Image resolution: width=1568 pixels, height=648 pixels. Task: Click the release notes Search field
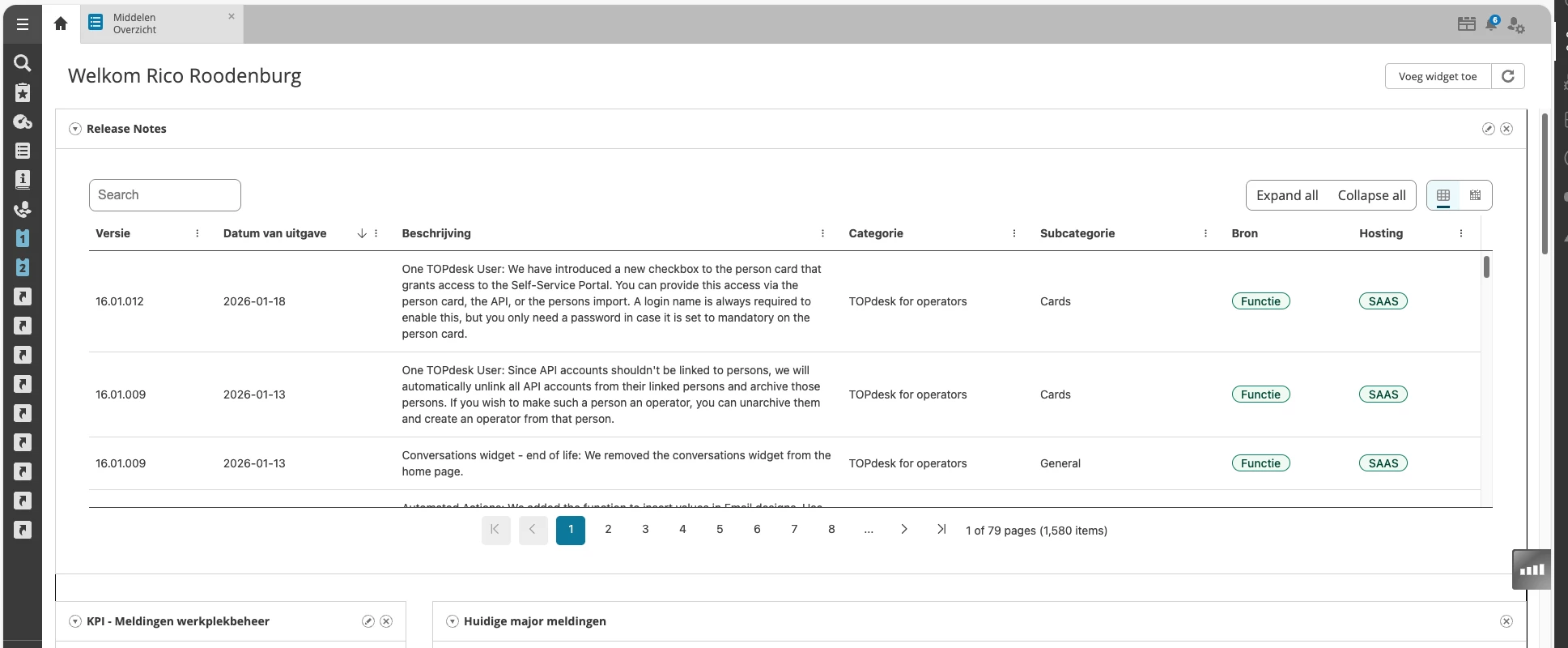(165, 195)
